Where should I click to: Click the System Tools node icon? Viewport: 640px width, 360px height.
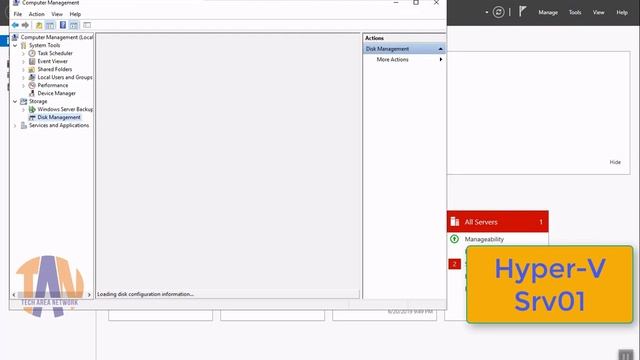pos(24,45)
